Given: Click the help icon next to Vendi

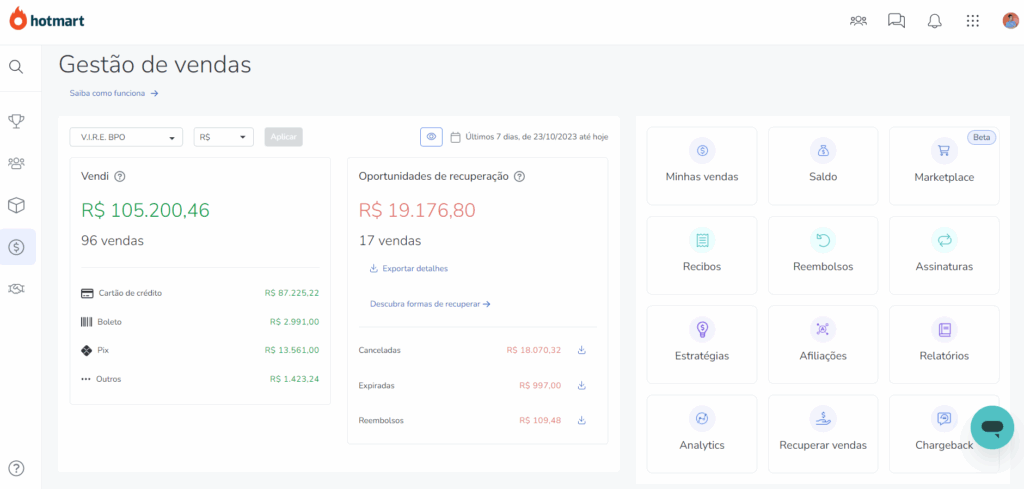Looking at the screenshot, I should [120, 176].
